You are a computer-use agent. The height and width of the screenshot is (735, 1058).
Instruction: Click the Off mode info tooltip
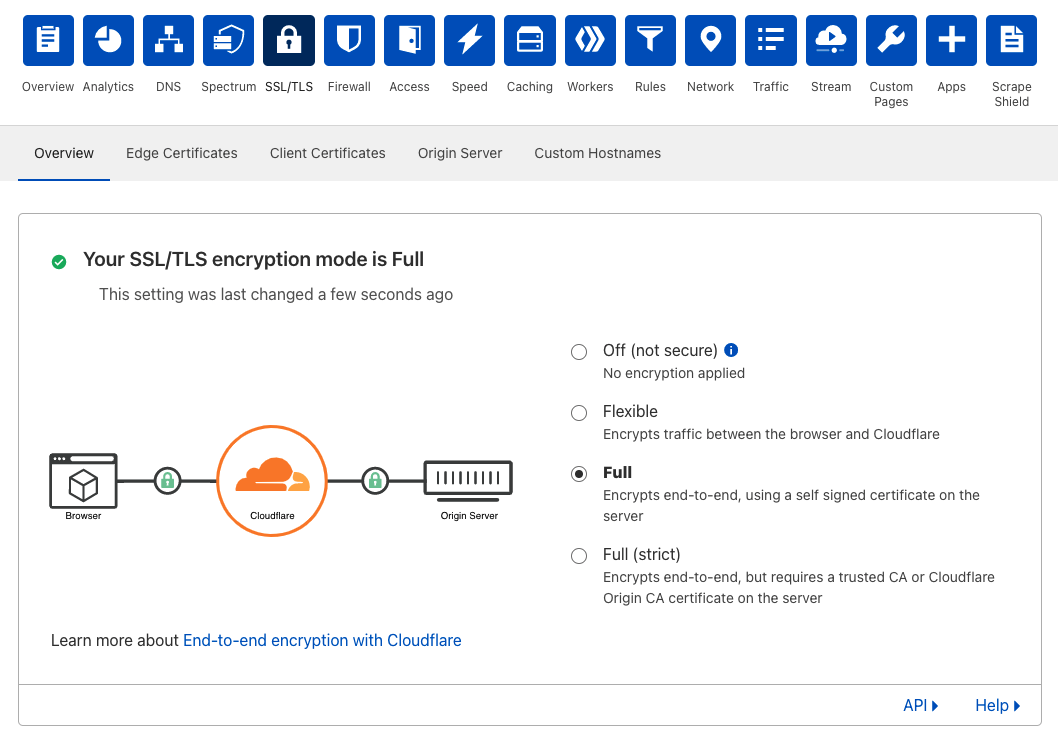tap(730, 350)
